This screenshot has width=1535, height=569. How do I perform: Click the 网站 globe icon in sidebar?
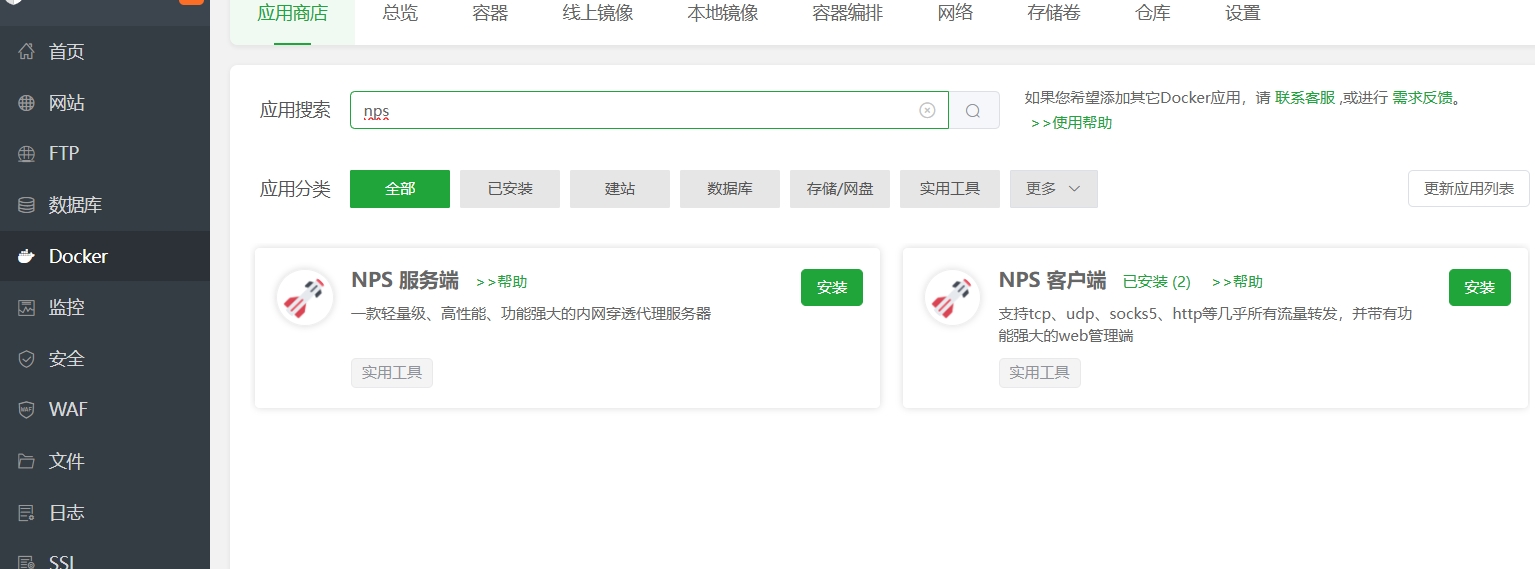coord(27,103)
